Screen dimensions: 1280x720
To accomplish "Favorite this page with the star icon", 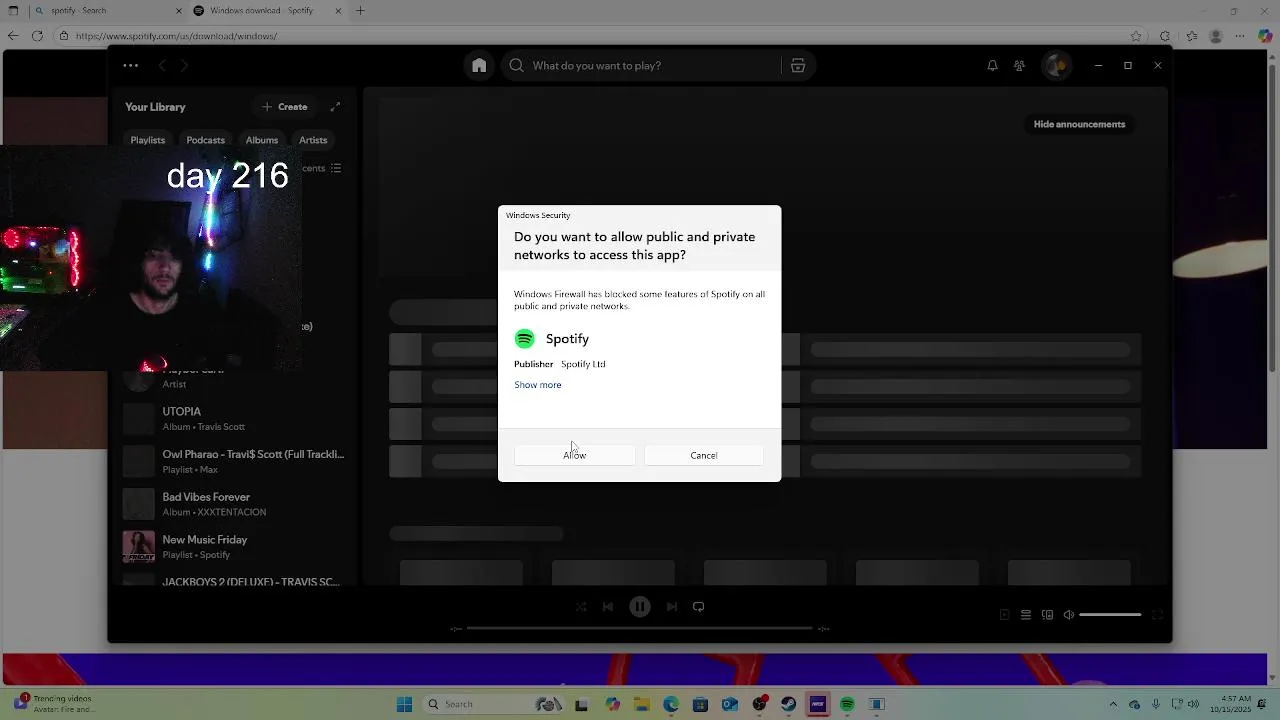I will (x=1136, y=36).
